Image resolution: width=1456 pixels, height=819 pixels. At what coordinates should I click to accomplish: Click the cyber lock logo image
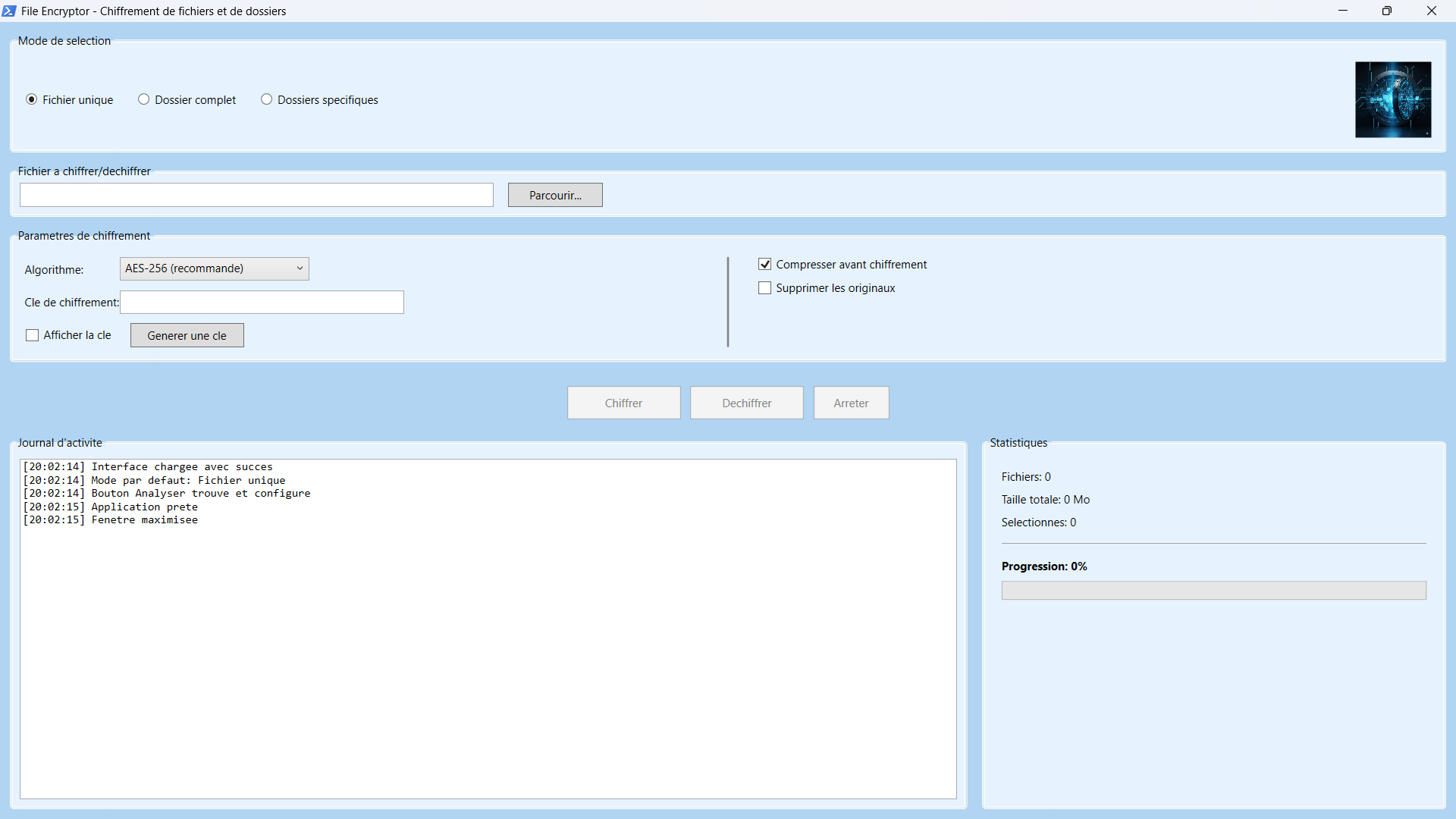click(x=1393, y=99)
